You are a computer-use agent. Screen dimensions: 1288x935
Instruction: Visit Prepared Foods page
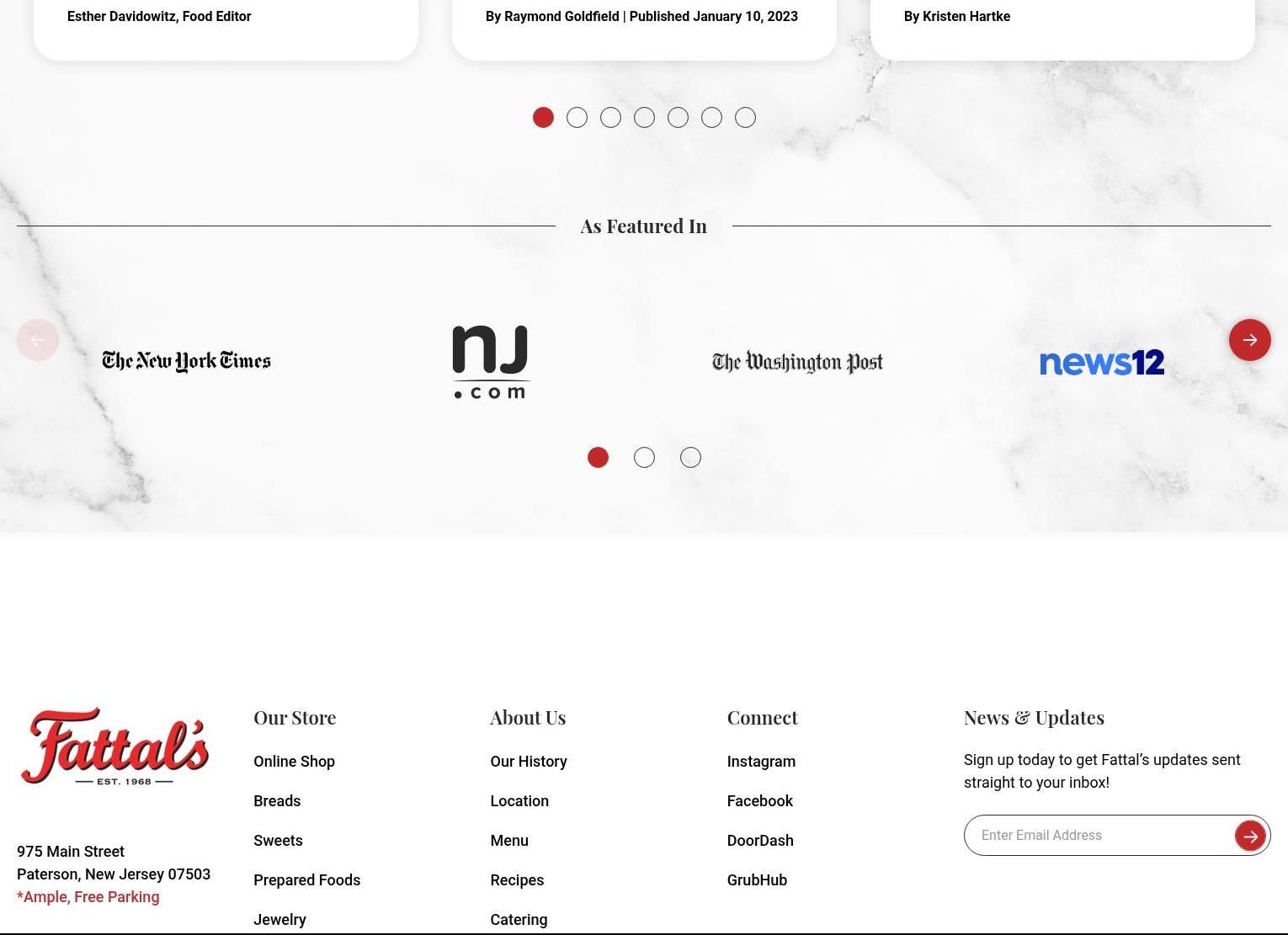[x=306, y=879]
